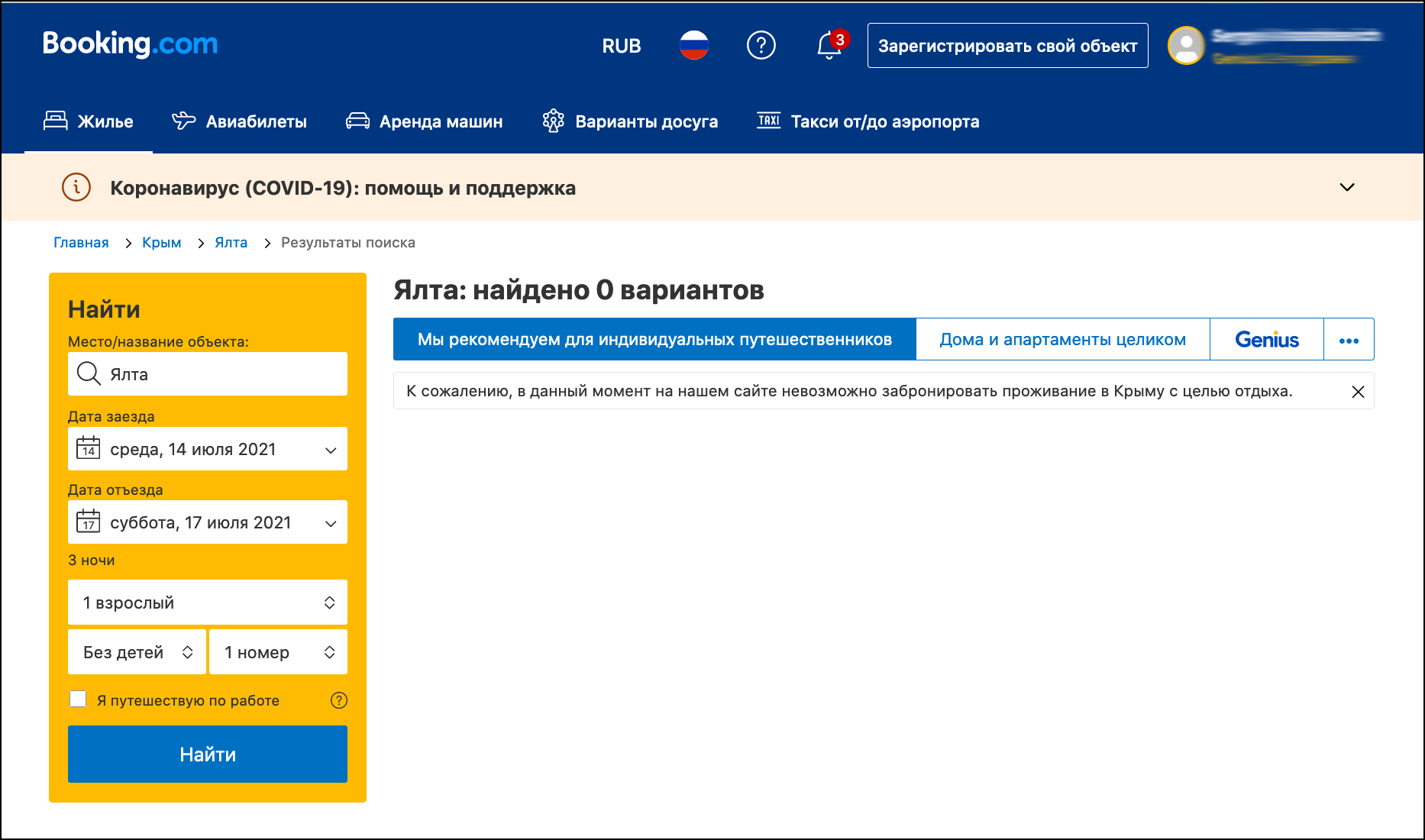The height and width of the screenshot is (840, 1425).
Task: Select Такси от/до аэропорта tab
Action: click(x=868, y=121)
